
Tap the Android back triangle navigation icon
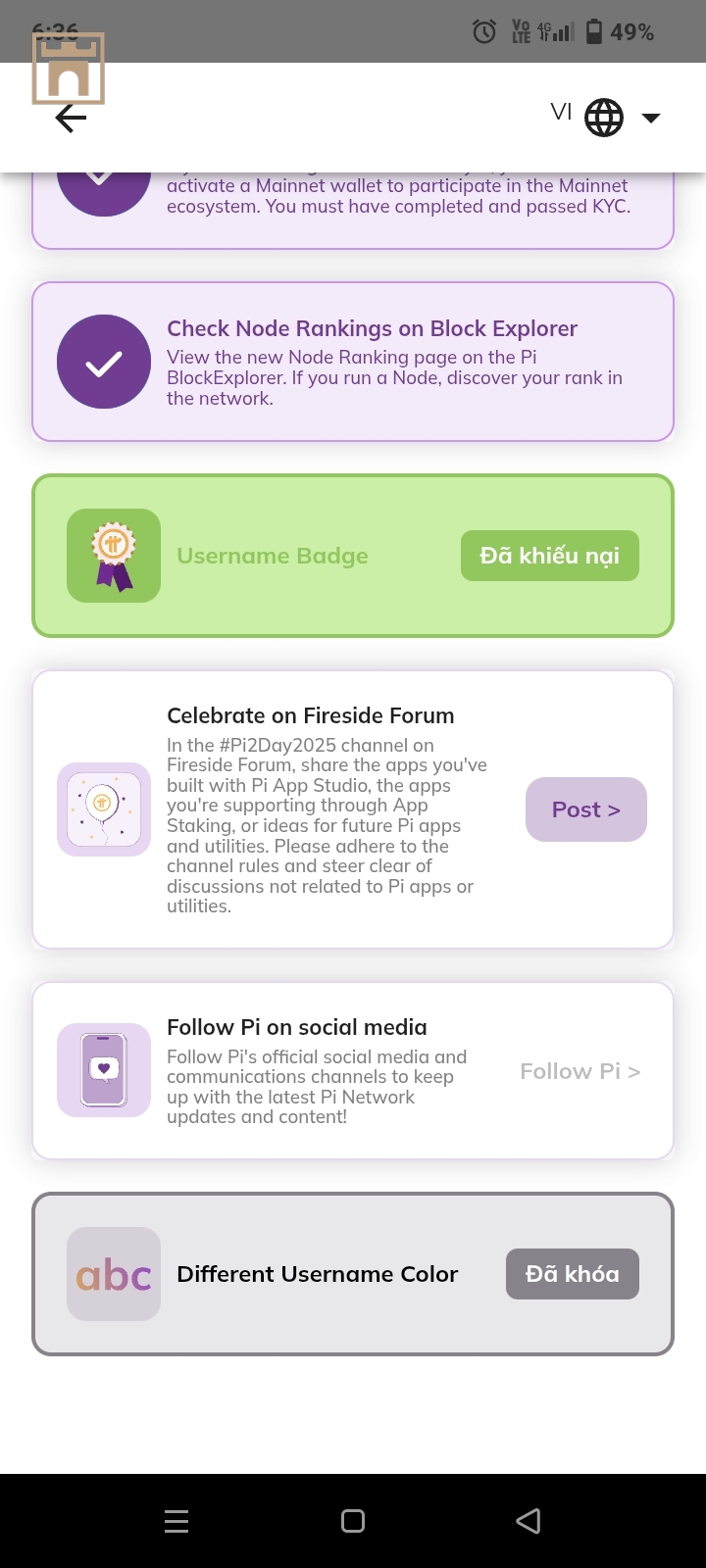click(x=529, y=1521)
